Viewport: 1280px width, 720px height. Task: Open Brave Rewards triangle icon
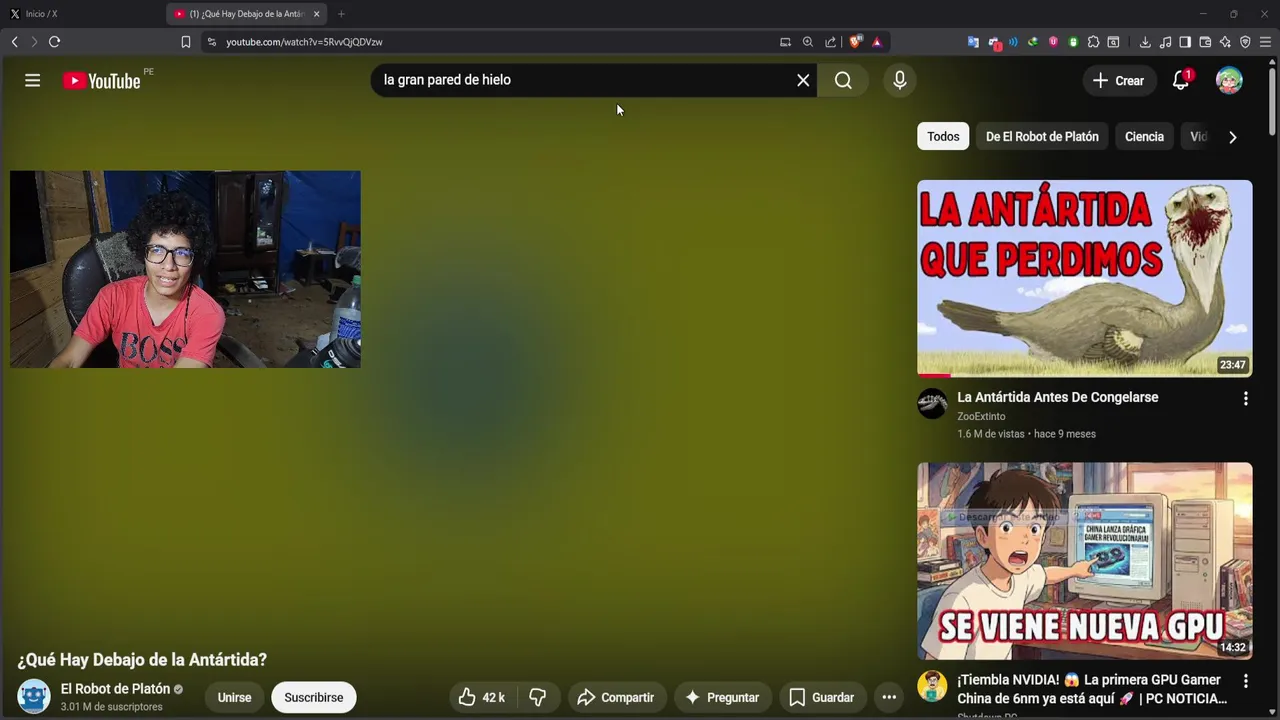tap(877, 42)
